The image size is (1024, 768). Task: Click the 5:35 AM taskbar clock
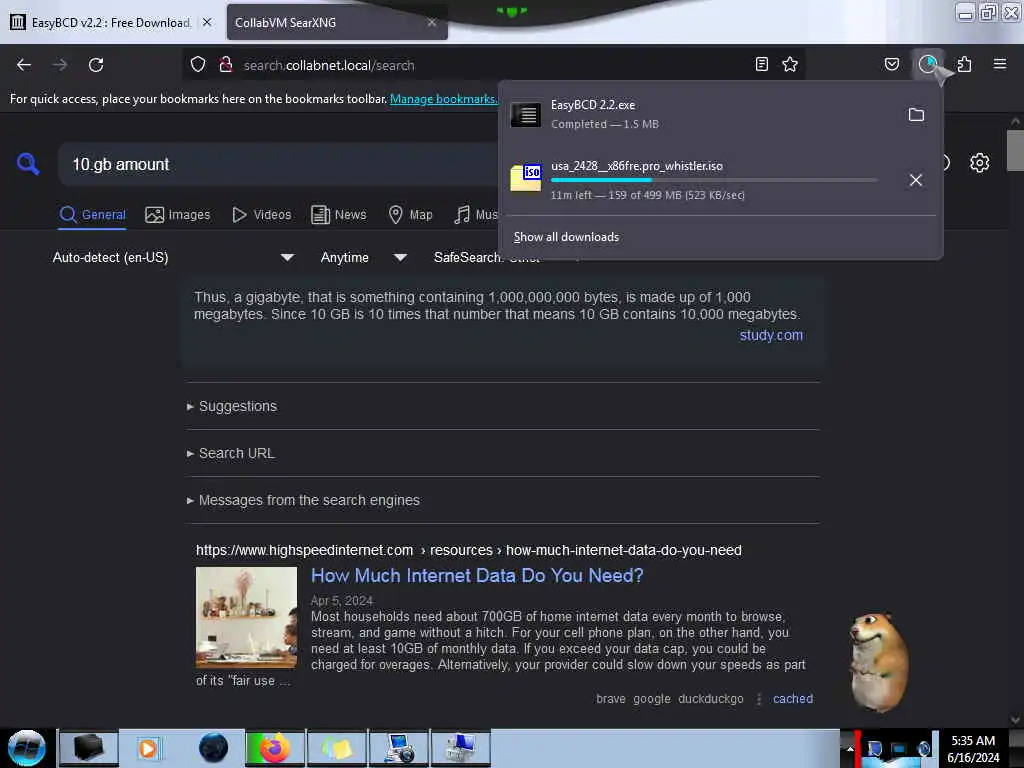[973, 749]
